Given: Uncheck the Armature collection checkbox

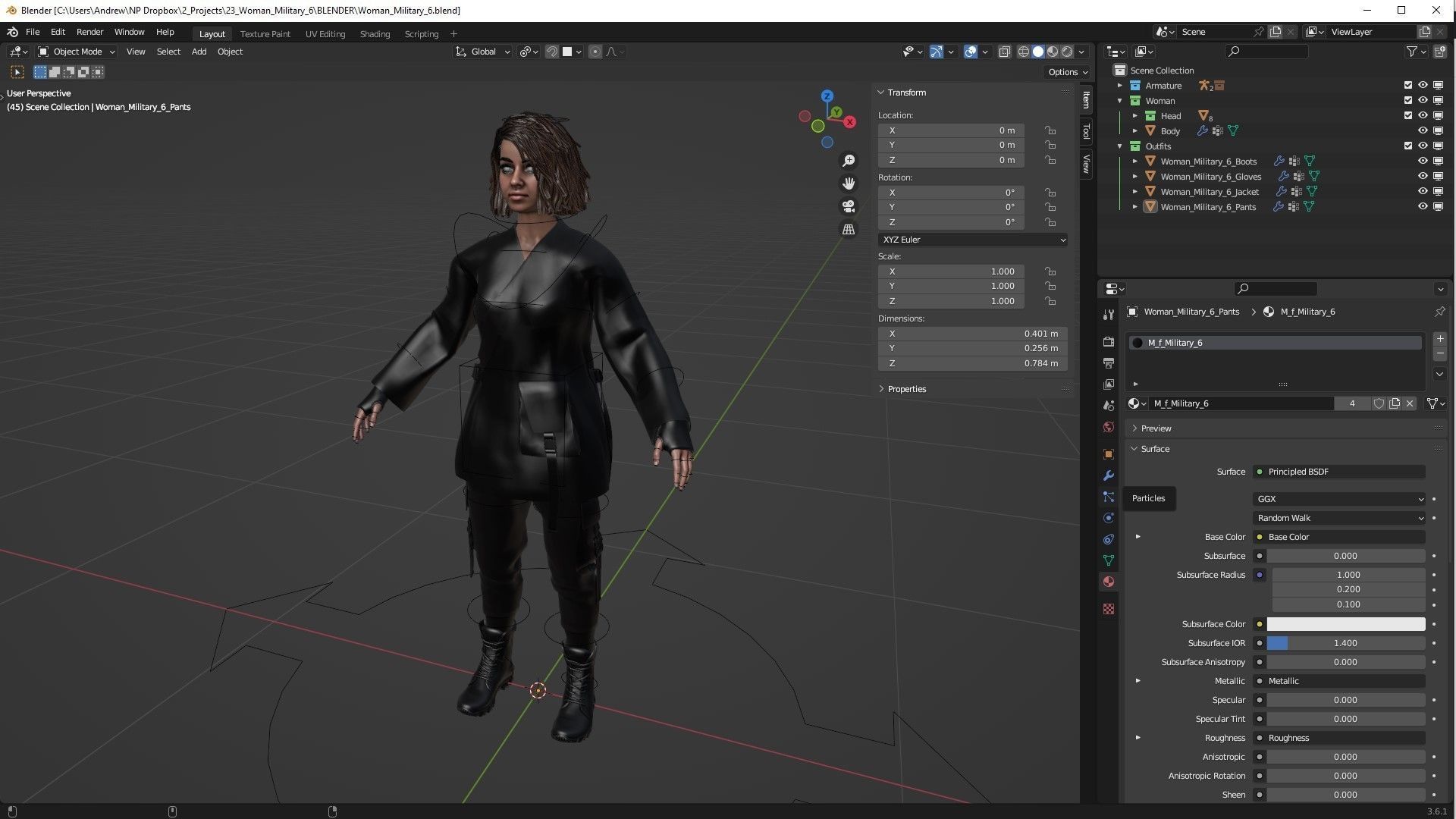Looking at the screenshot, I should [1408, 85].
